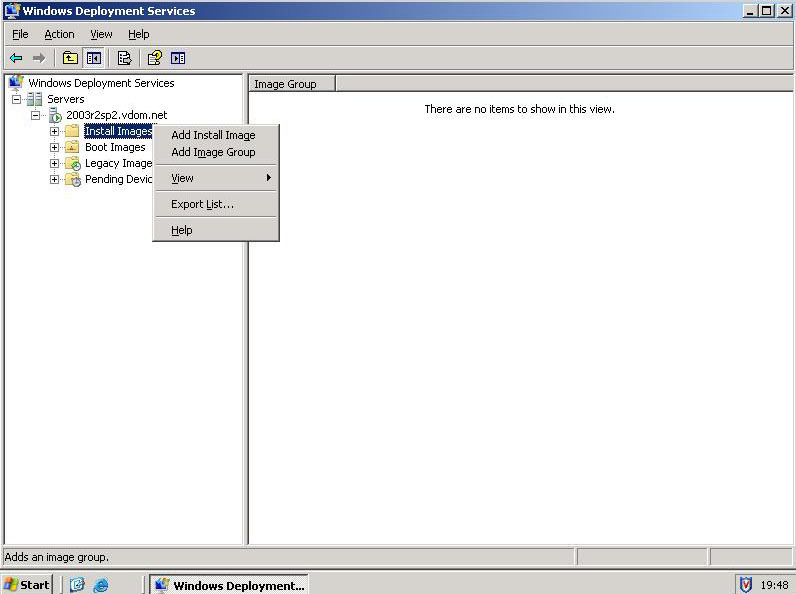Select the Servers tree item label
This screenshot has height=594, width=796.
point(65,99)
